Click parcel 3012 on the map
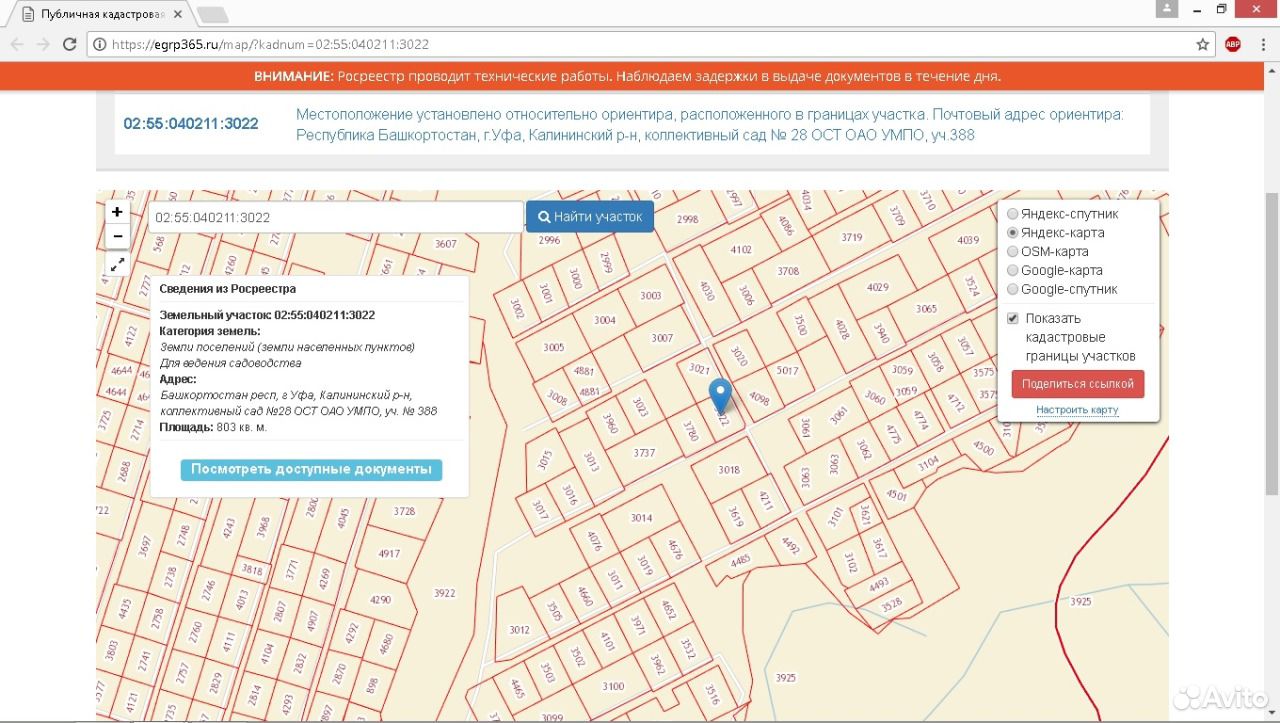The image size is (1280, 723). (519, 630)
